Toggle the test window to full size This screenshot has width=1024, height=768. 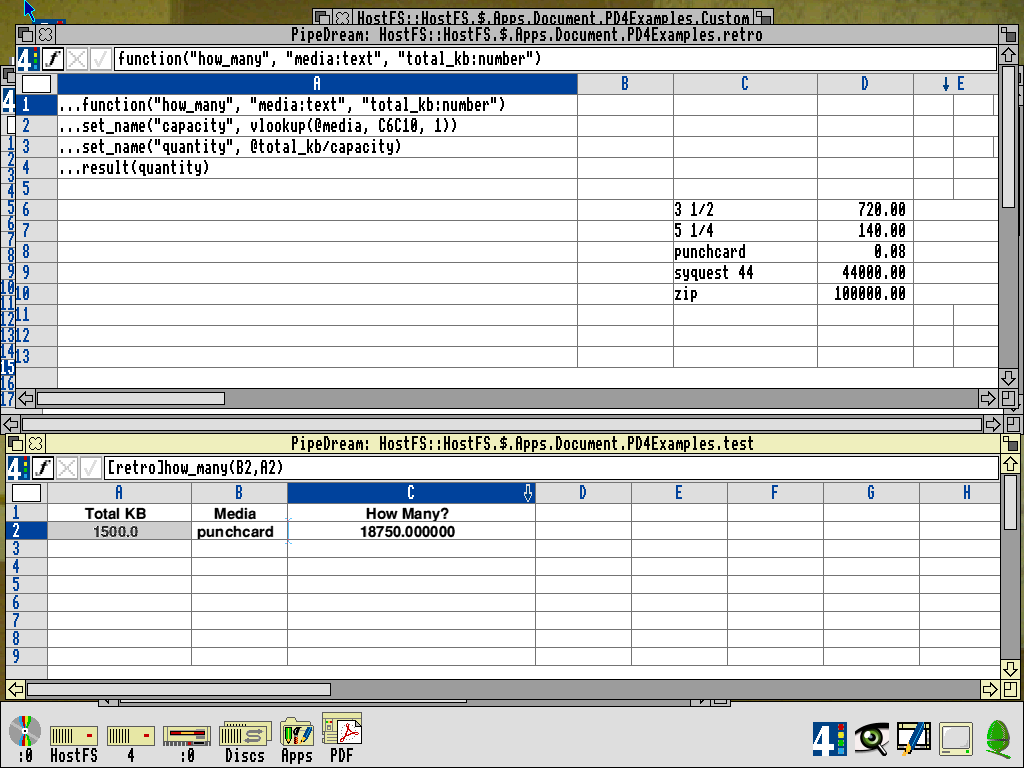[1010, 443]
